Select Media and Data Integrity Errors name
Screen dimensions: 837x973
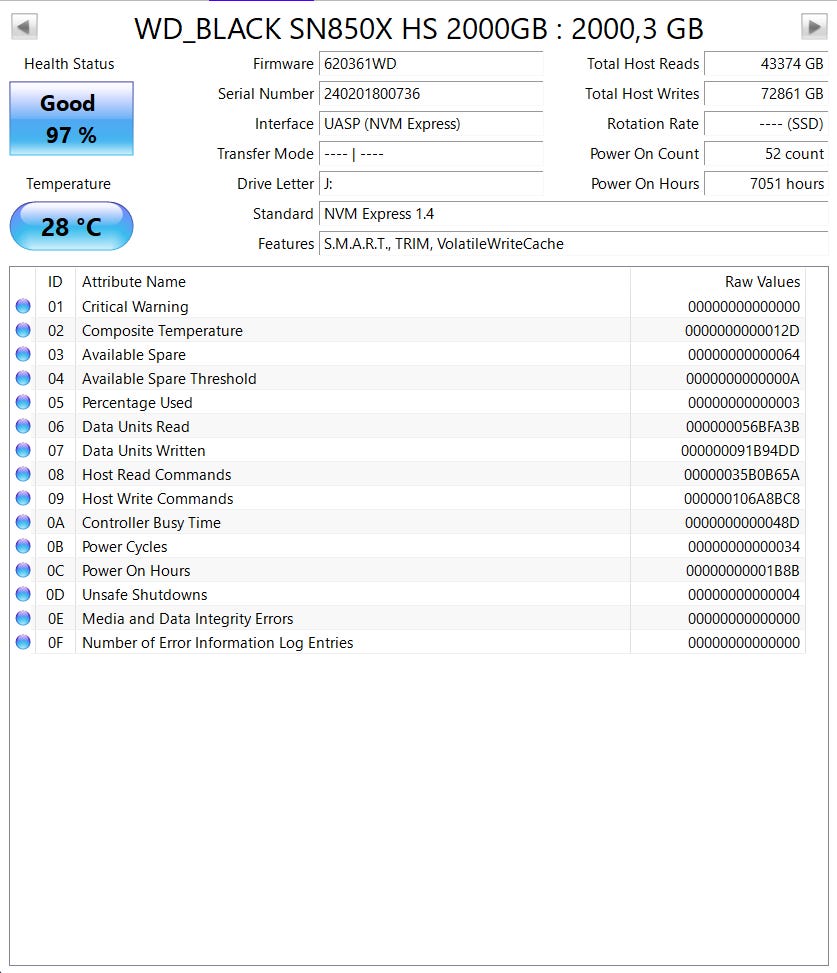tap(188, 619)
